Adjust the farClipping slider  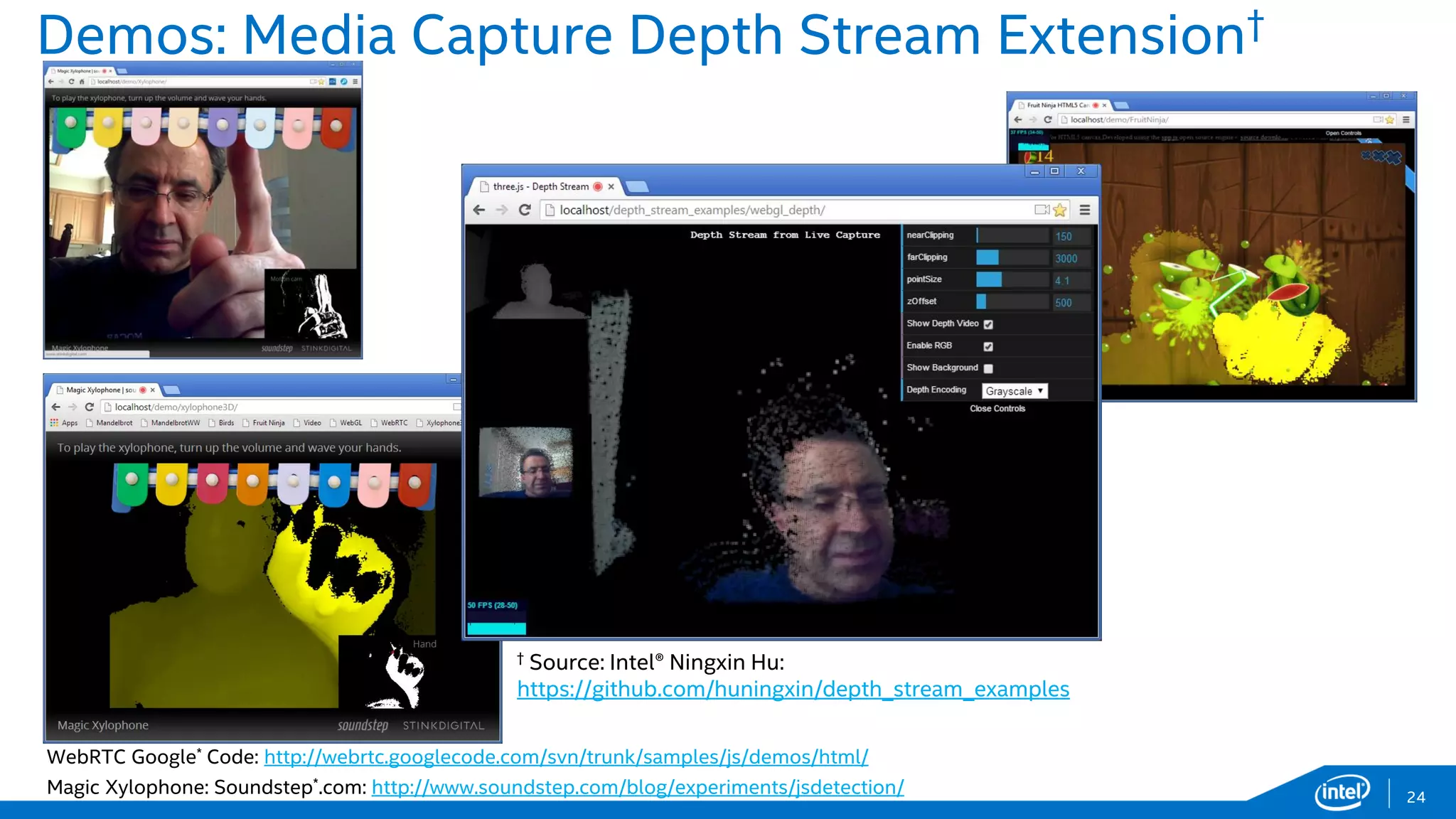pos(1012,257)
